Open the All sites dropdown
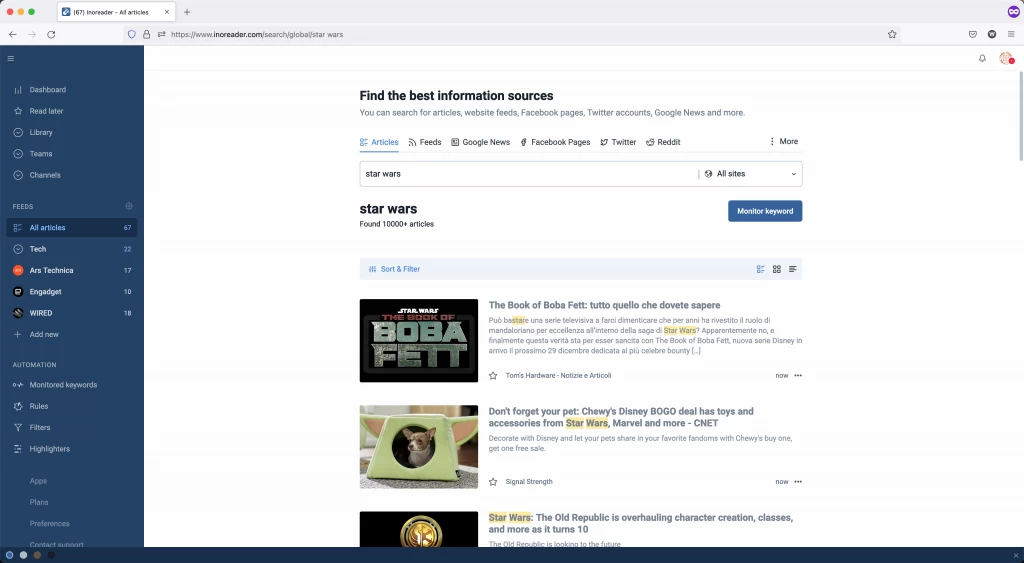This screenshot has width=1024, height=563. tap(751, 174)
